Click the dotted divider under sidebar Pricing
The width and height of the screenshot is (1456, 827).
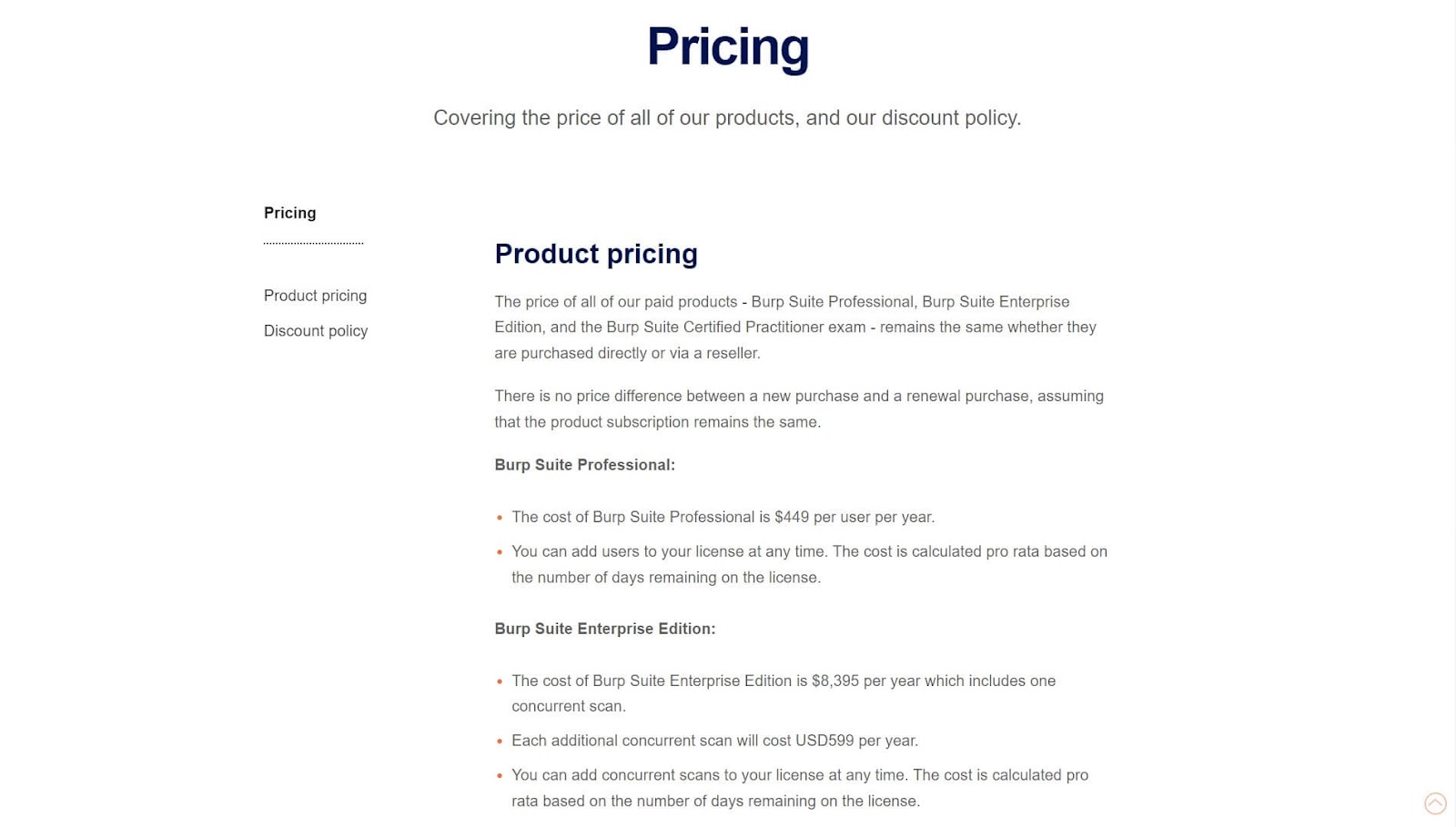click(x=313, y=243)
